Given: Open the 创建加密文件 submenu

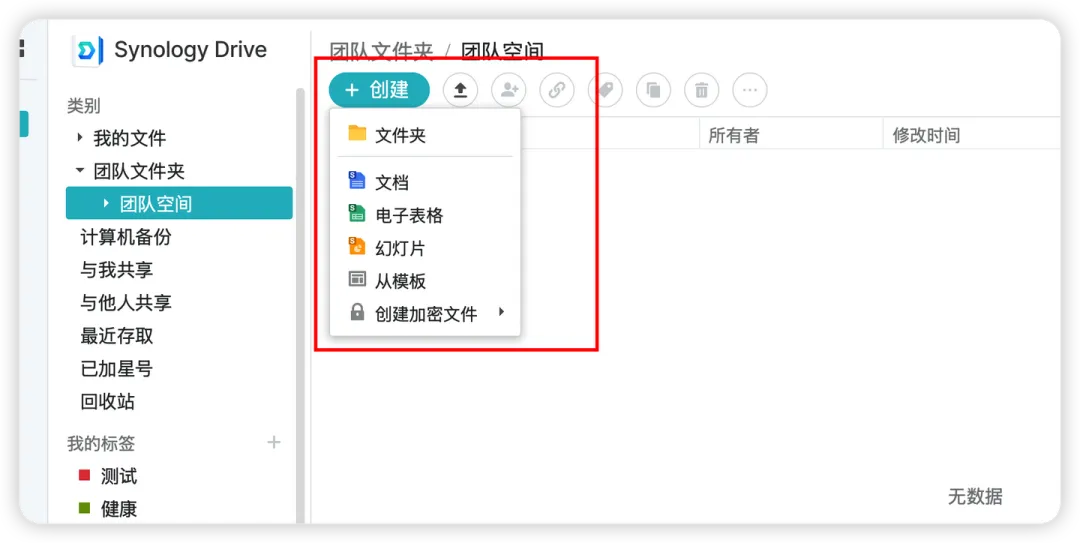Looking at the screenshot, I should (425, 314).
